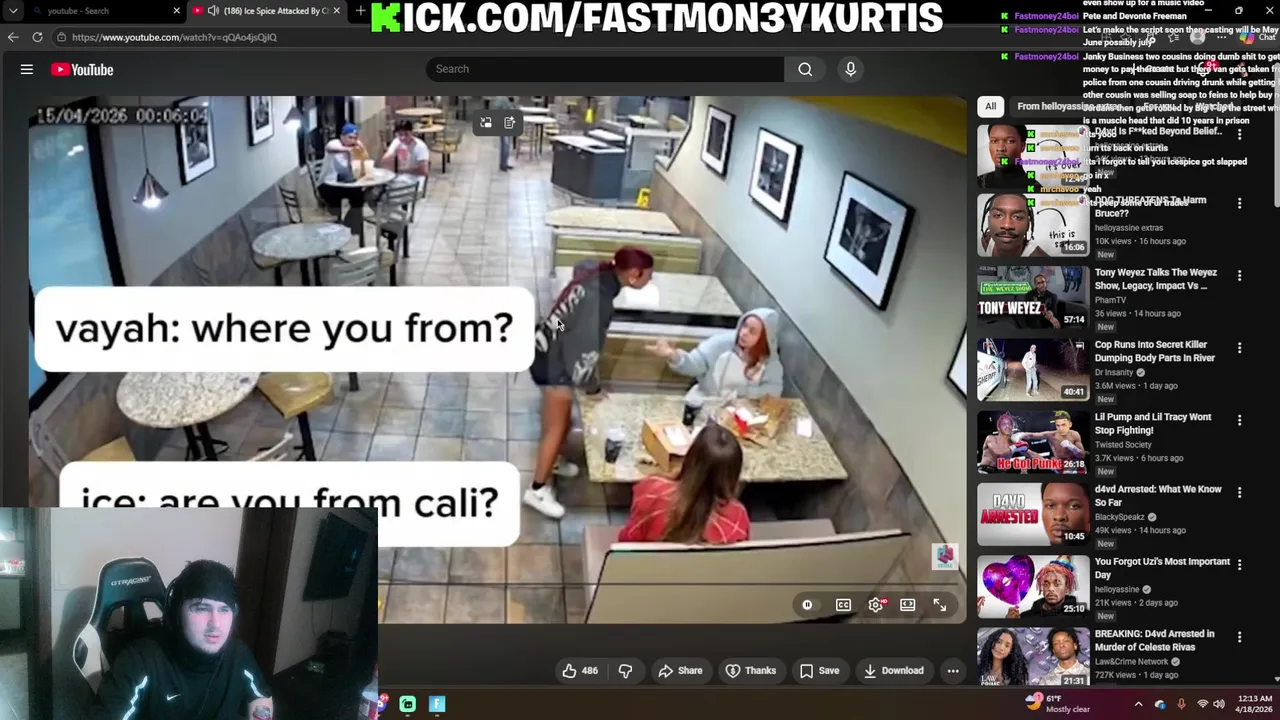The width and height of the screenshot is (1280, 720).
Task: Open the YouTube hamburger guide menu
Action: tap(27, 69)
